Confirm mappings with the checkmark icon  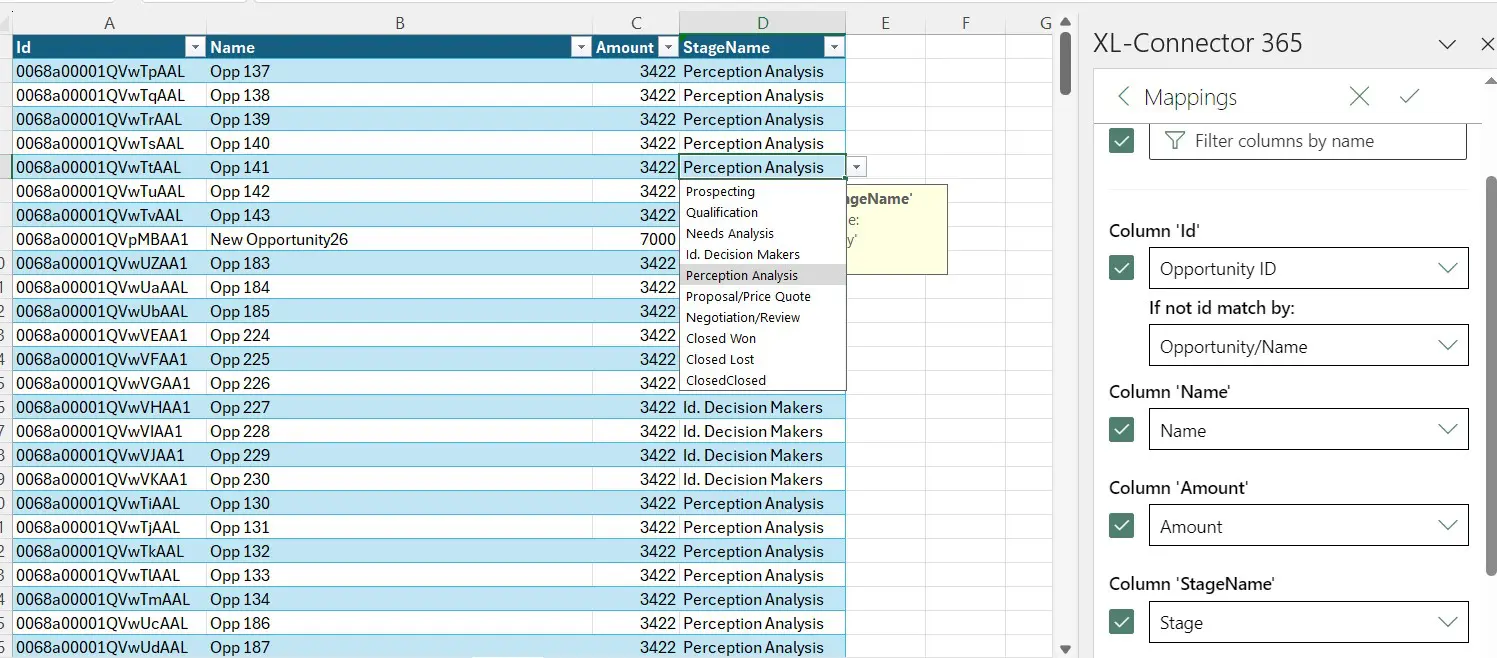coord(1409,97)
